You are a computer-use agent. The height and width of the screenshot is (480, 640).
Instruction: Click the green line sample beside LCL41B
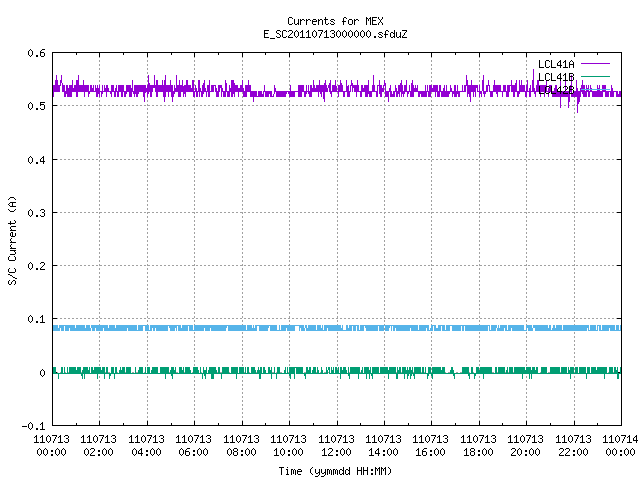(x=595, y=76)
